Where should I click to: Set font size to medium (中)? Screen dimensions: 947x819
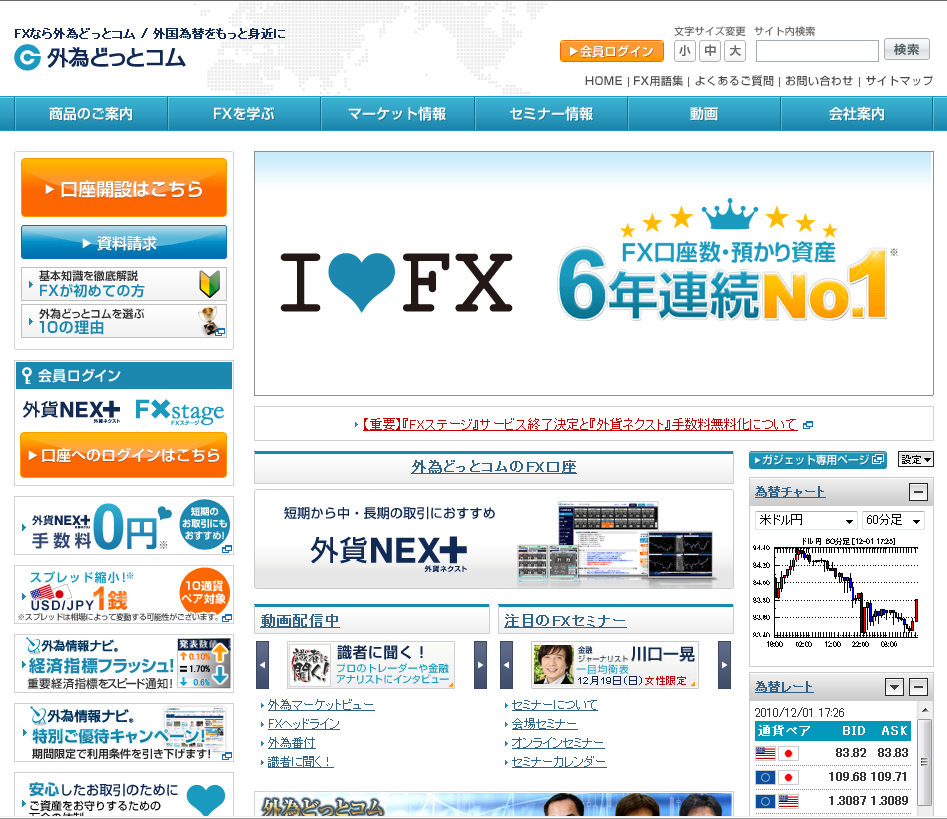pyautogui.click(x=710, y=51)
